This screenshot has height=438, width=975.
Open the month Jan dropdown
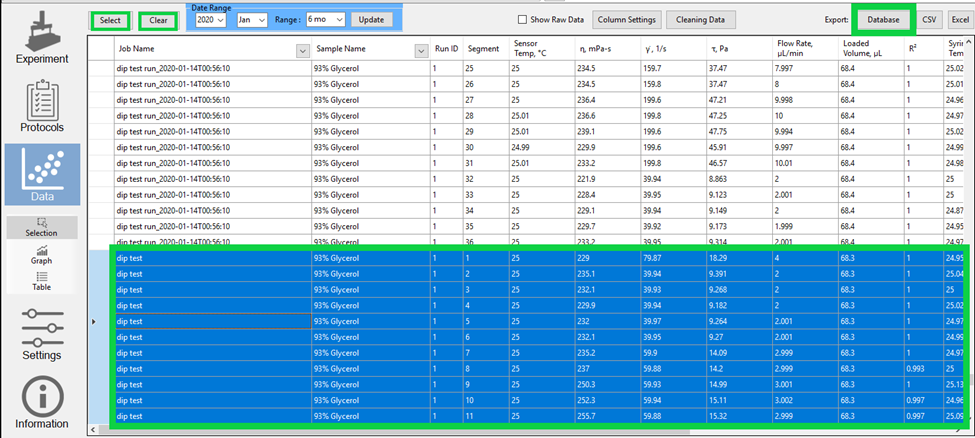tap(252, 20)
